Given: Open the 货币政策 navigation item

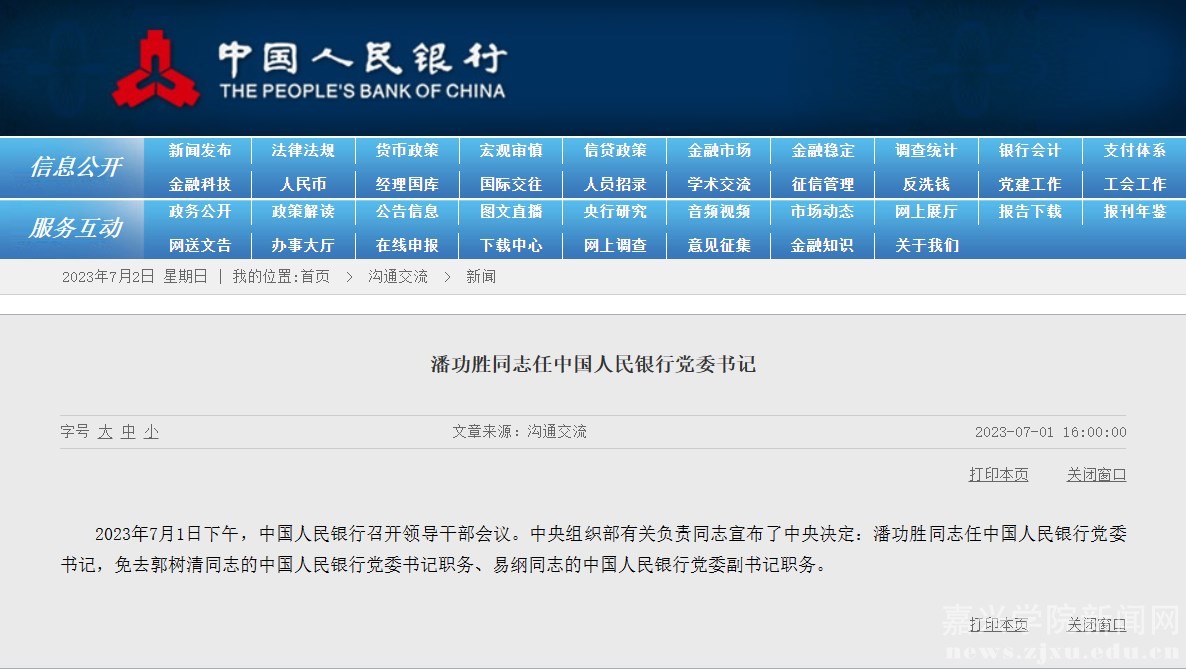Looking at the screenshot, I should point(407,151).
